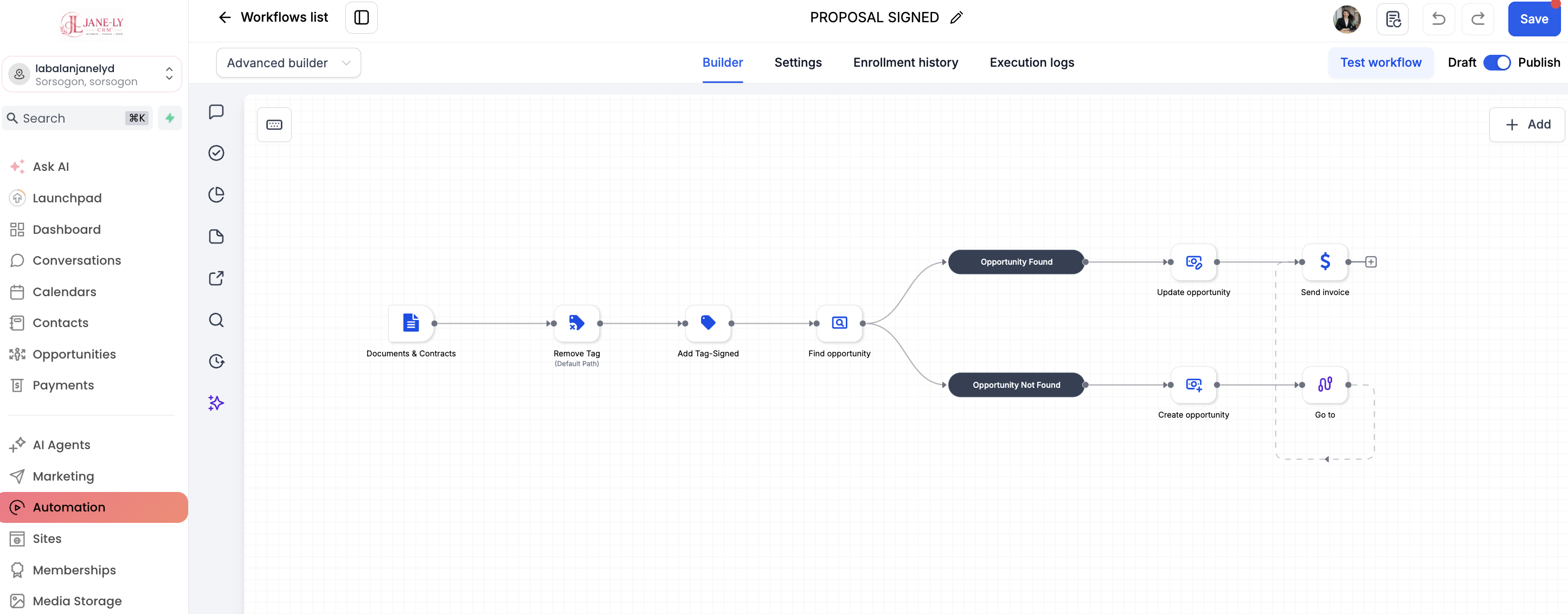
Task: Open Payments in the sidebar
Action: coord(63,386)
